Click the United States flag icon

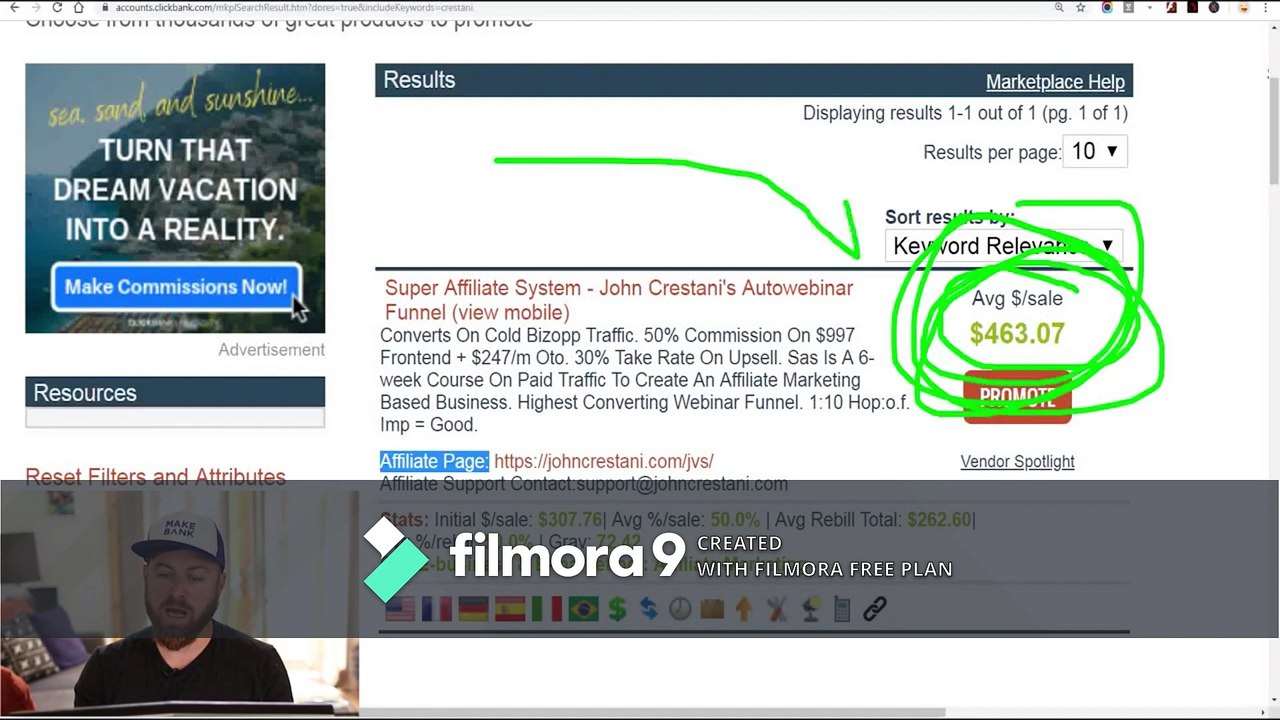click(x=400, y=608)
